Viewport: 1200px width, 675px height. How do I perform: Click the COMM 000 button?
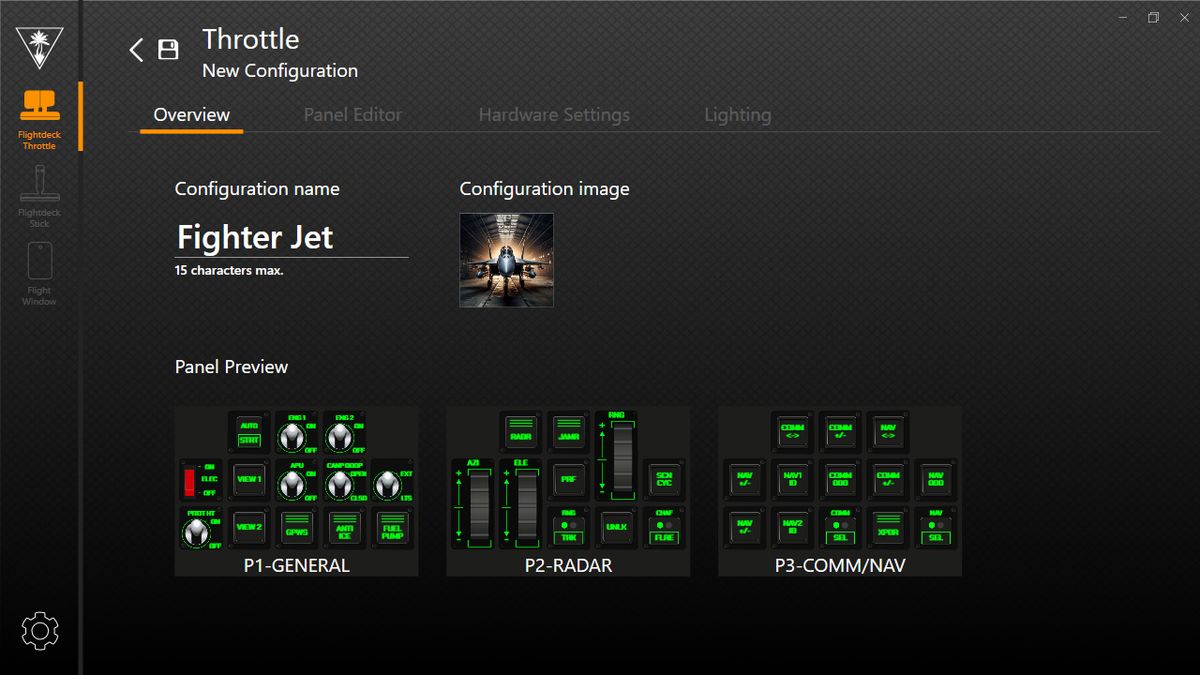(x=840, y=480)
